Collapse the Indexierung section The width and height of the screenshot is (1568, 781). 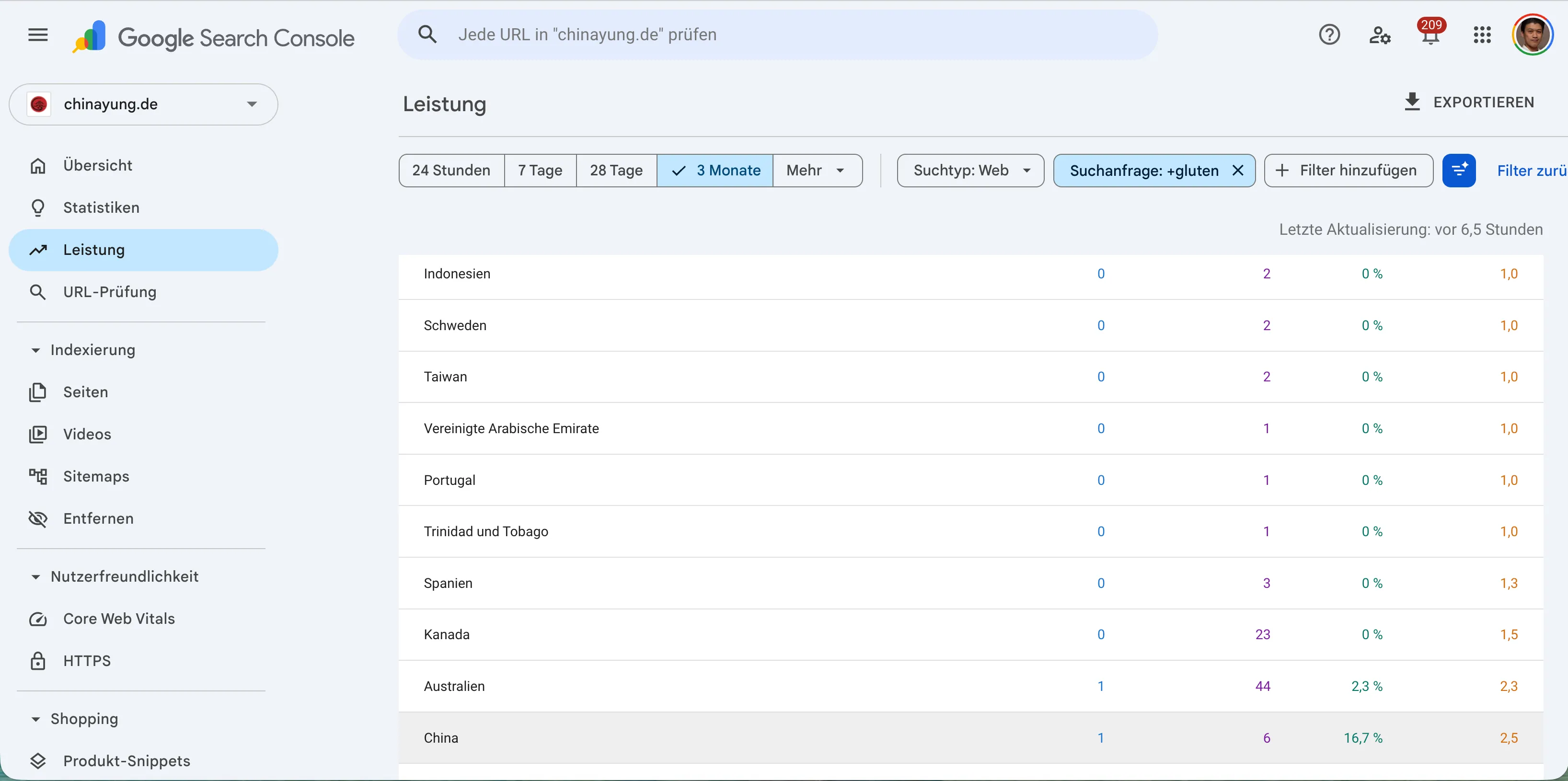pos(35,351)
